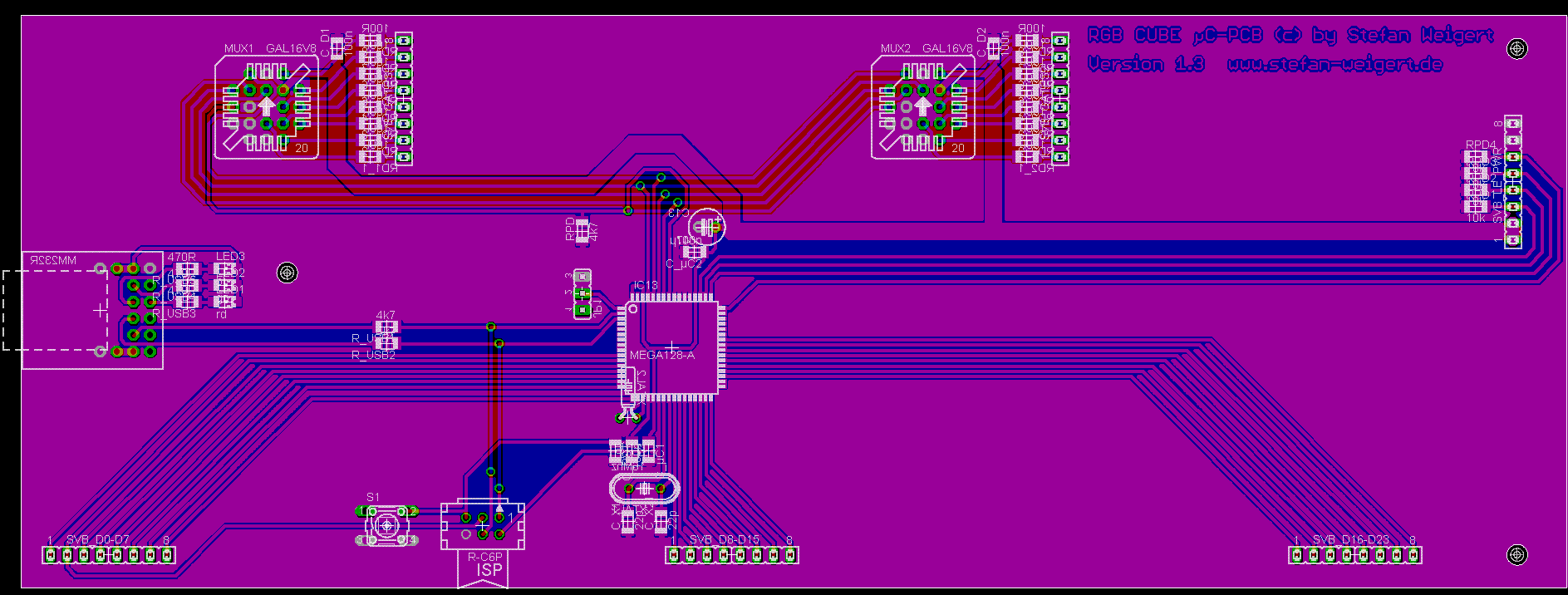The image size is (1568, 595).
Task: Click the 'MUX1' label
Action: [x=239, y=48]
